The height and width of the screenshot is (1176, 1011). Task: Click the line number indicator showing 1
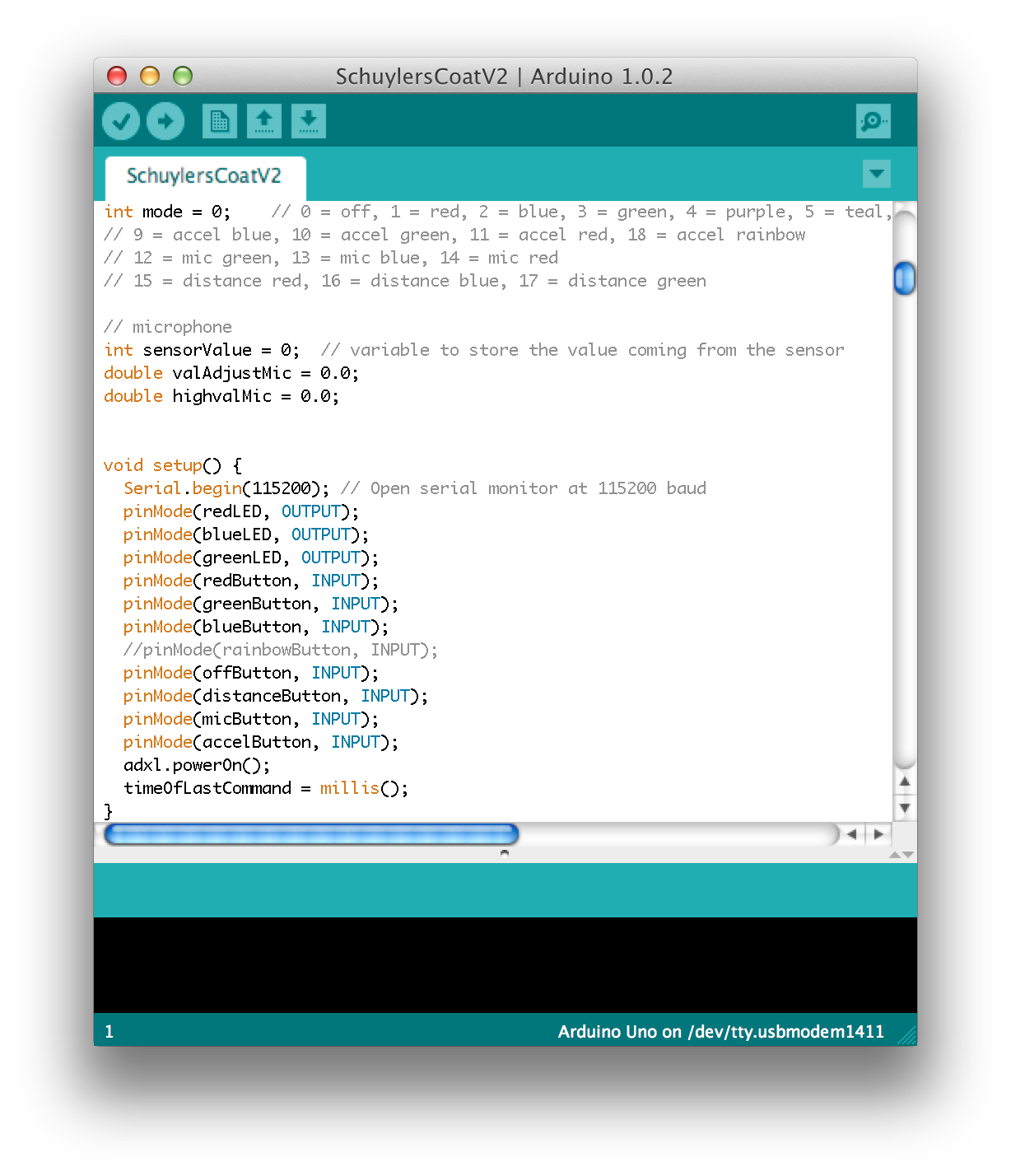pyautogui.click(x=109, y=1031)
